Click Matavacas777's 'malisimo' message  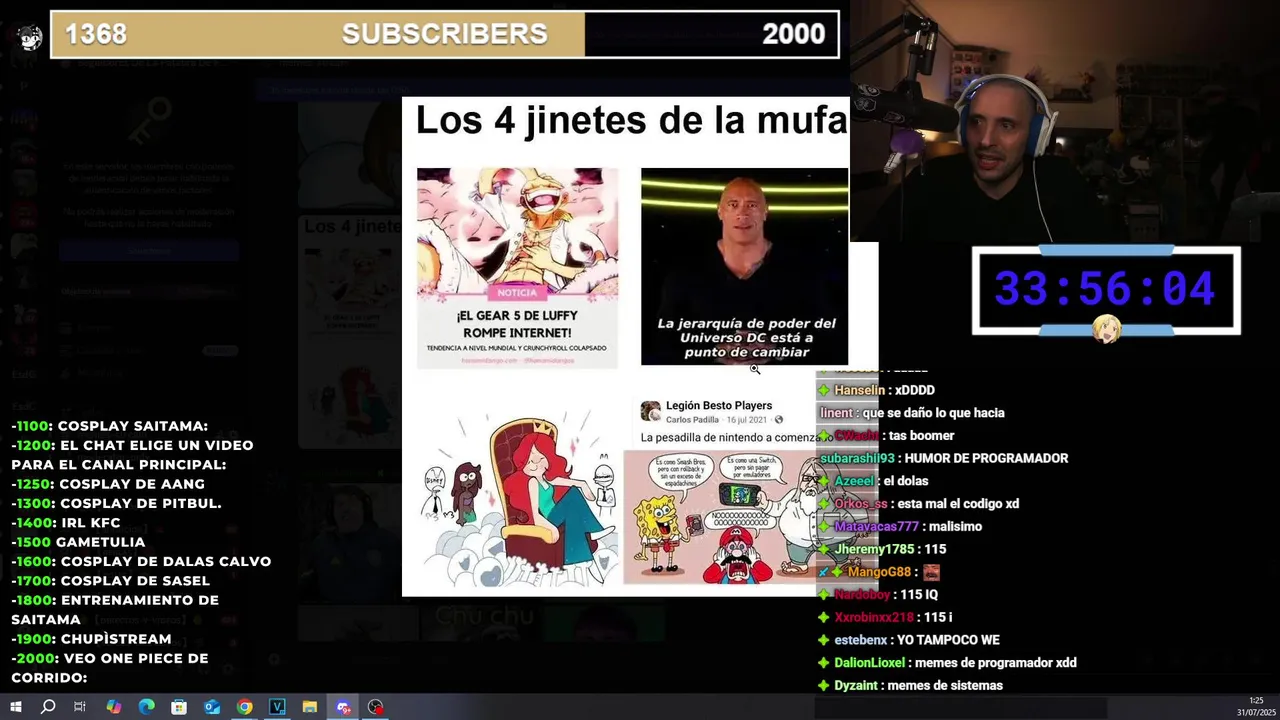pos(955,527)
